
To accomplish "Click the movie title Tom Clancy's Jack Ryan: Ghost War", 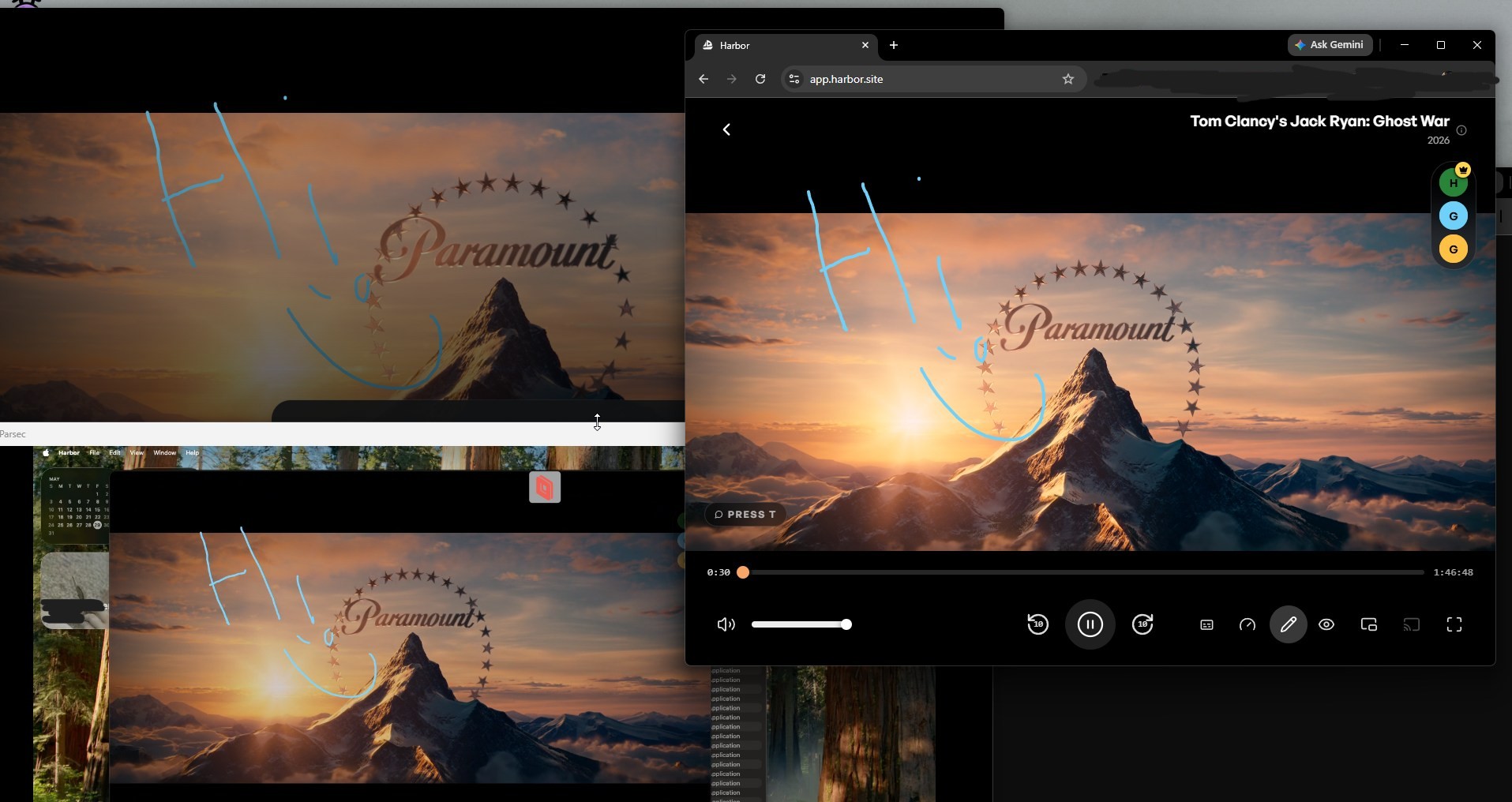I will tap(1319, 121).
